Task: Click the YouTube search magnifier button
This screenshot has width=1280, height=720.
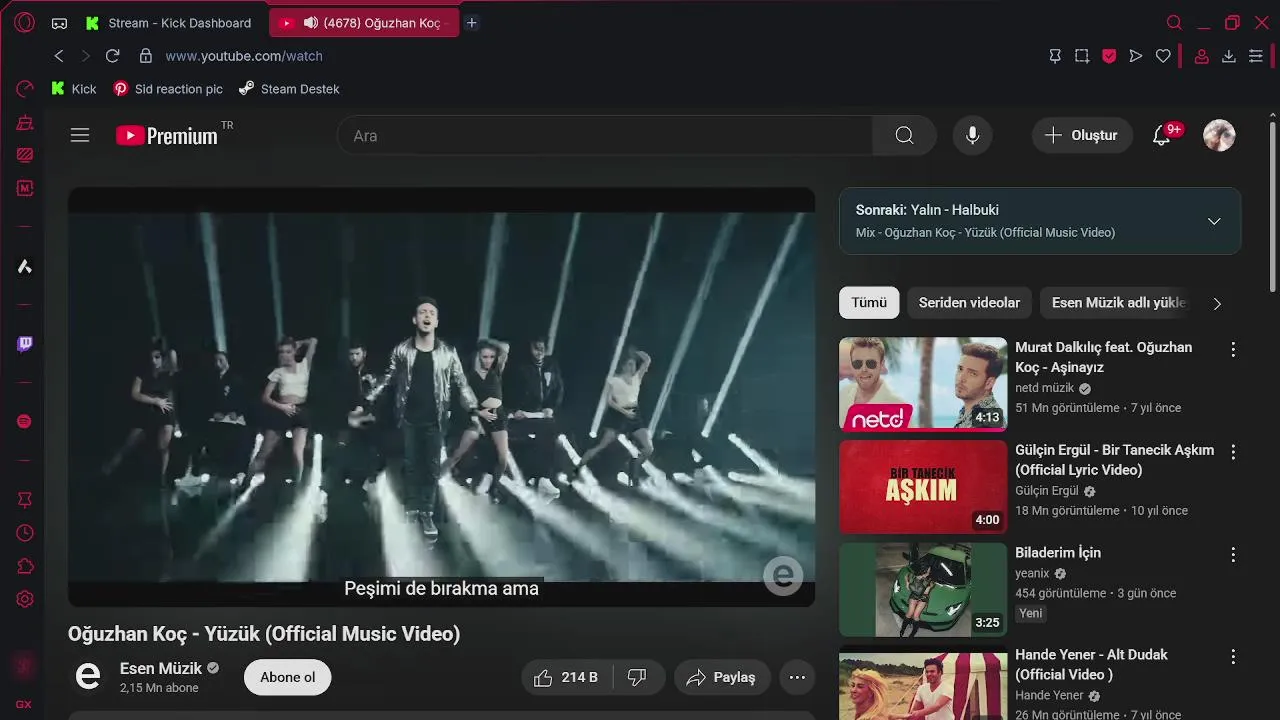Action: pyautogui.click(x=904, y=135)
